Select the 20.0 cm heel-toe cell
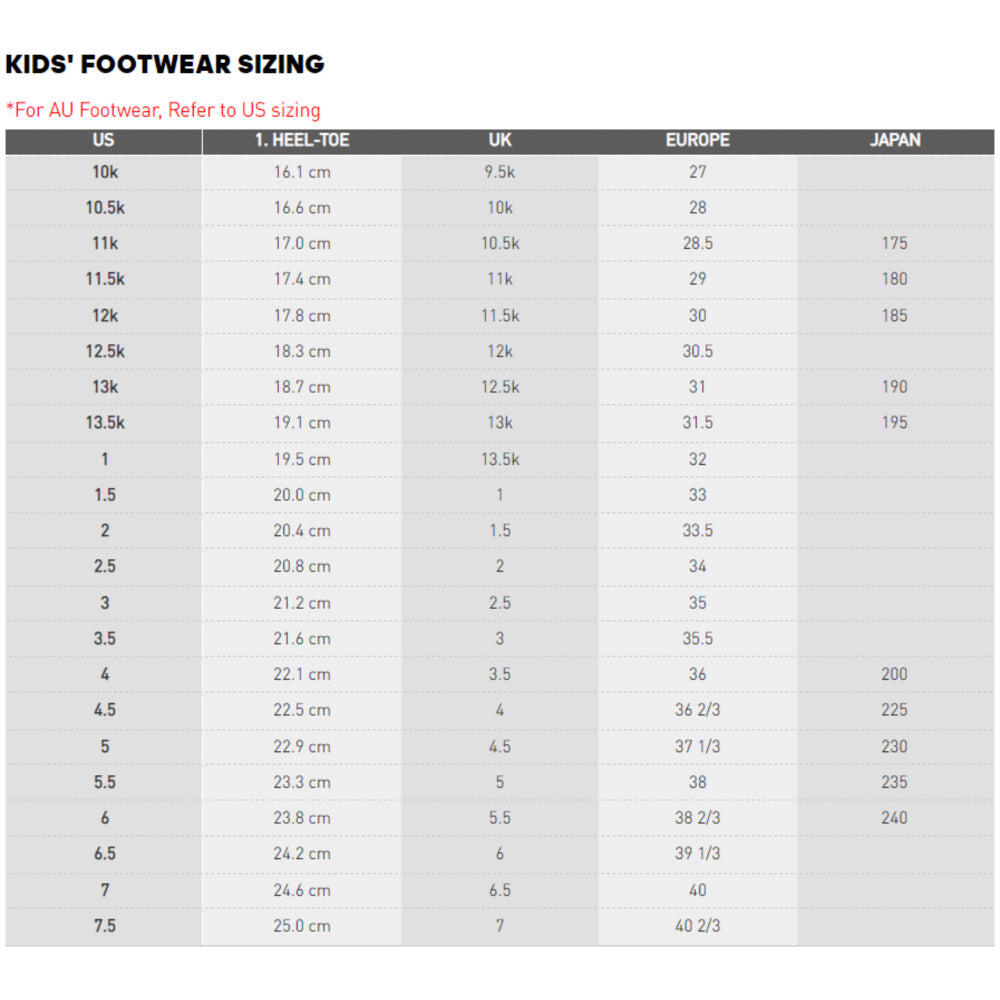 click(x=301, y=495)
